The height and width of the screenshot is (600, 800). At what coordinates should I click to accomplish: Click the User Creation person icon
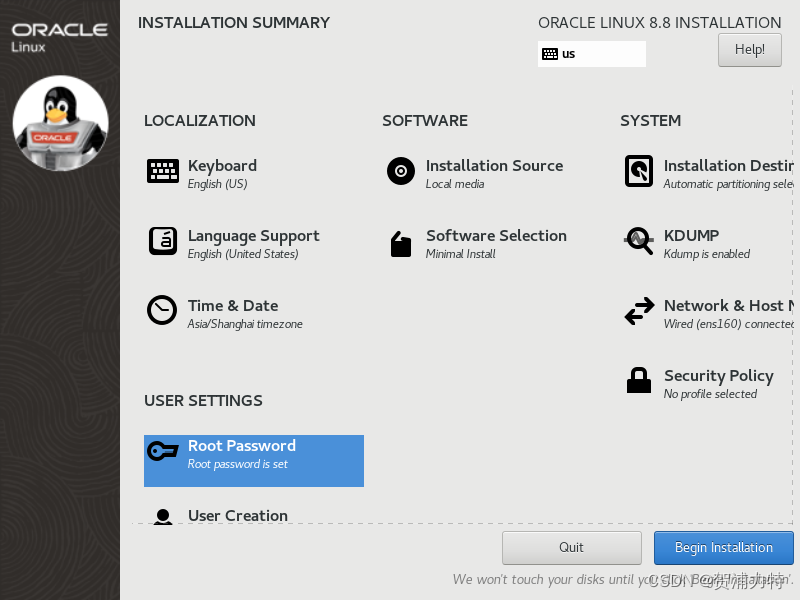163,516
